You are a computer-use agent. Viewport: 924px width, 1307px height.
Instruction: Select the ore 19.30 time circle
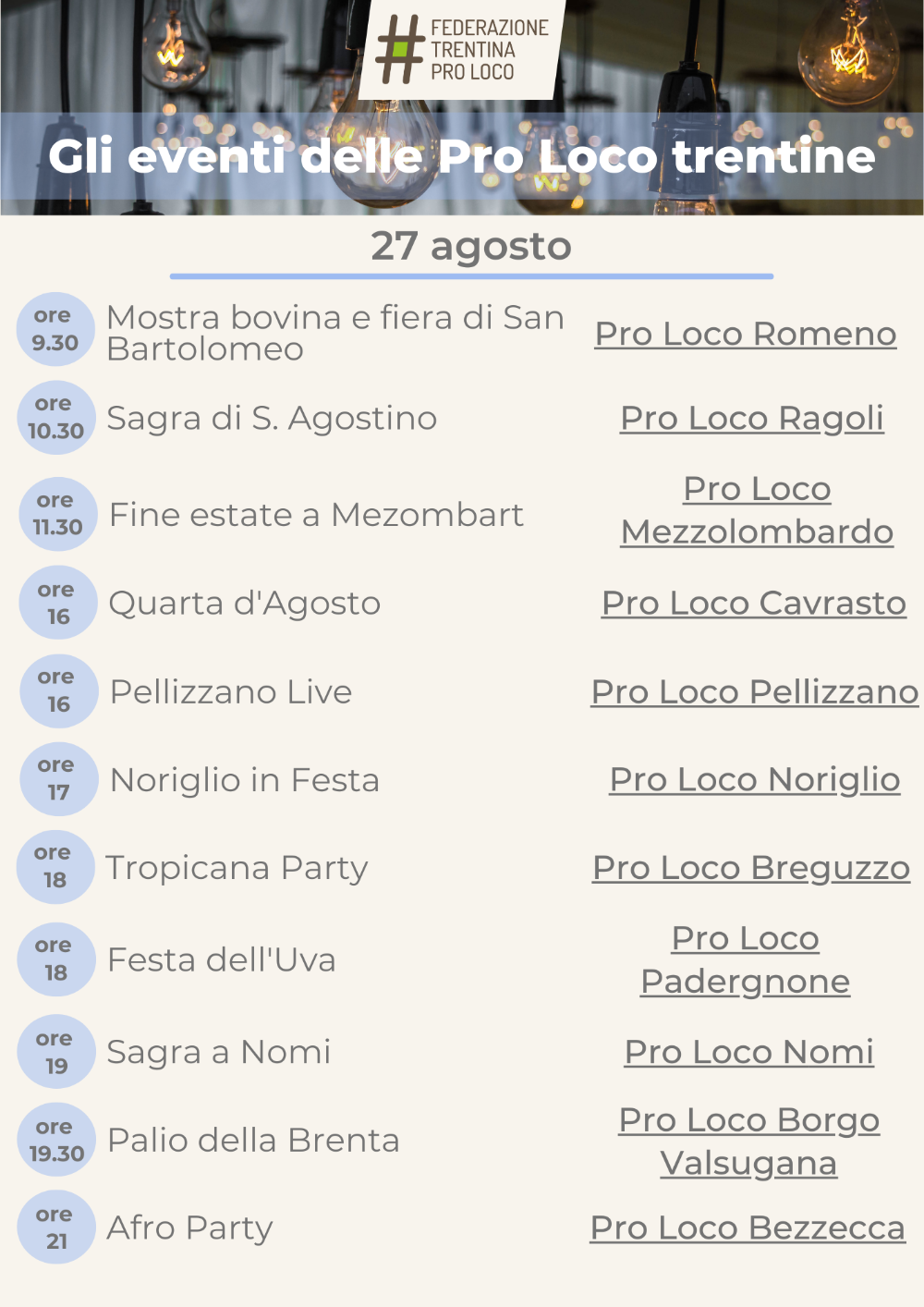point(55,1140)
